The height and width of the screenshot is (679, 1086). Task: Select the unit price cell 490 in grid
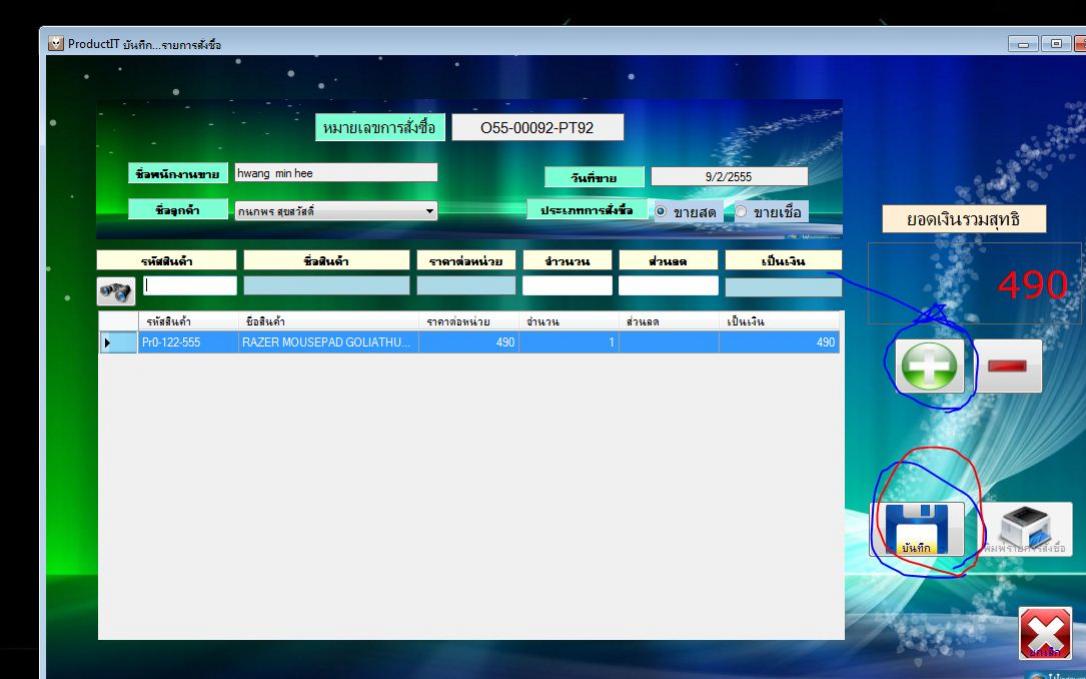pos(468,342)
